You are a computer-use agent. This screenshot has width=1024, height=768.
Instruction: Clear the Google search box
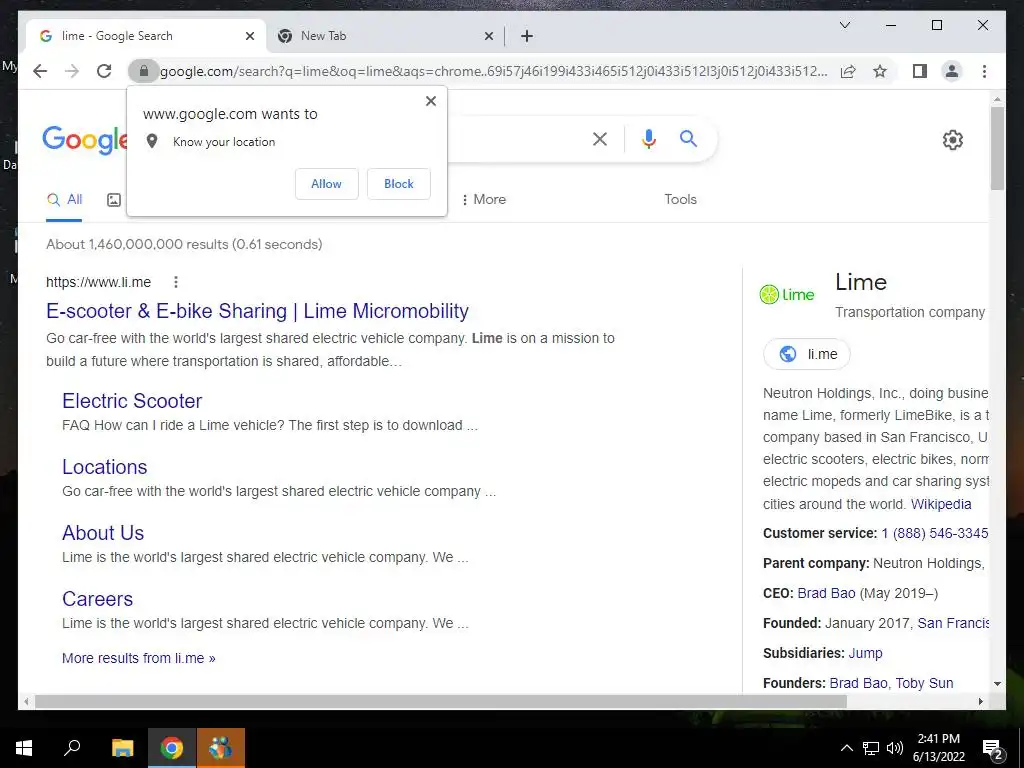point(600,138)
